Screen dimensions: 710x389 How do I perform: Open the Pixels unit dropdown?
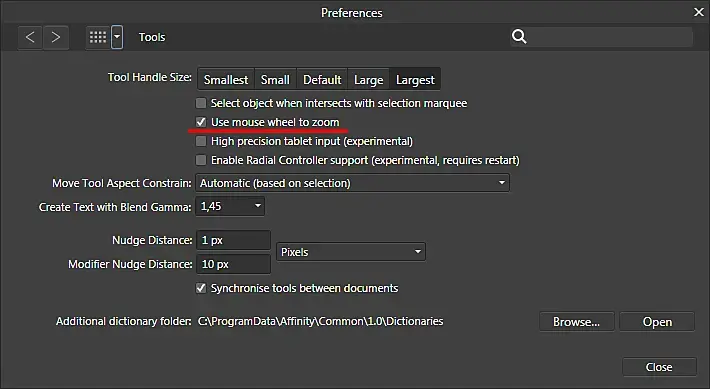pyautogui.click(x=351, y=252)
